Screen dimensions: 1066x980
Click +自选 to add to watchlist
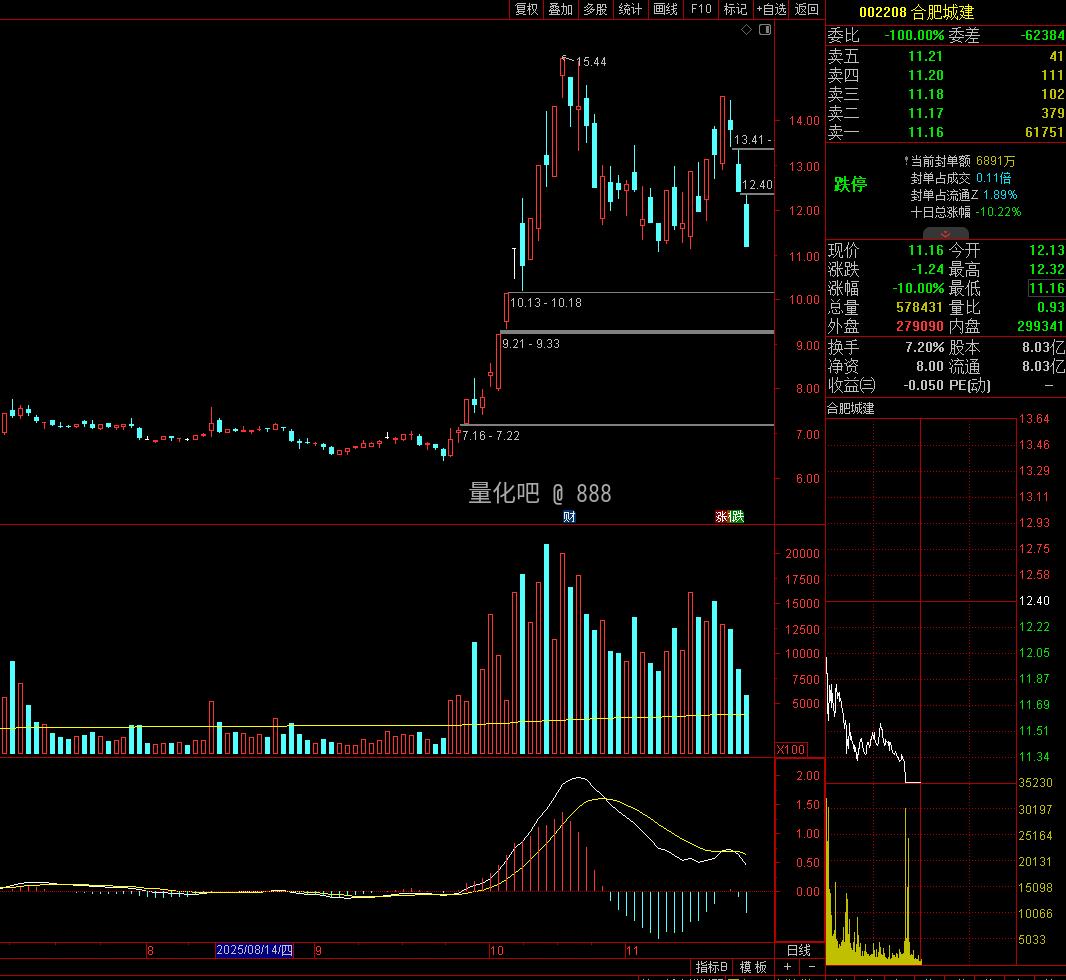pos(771,9)
